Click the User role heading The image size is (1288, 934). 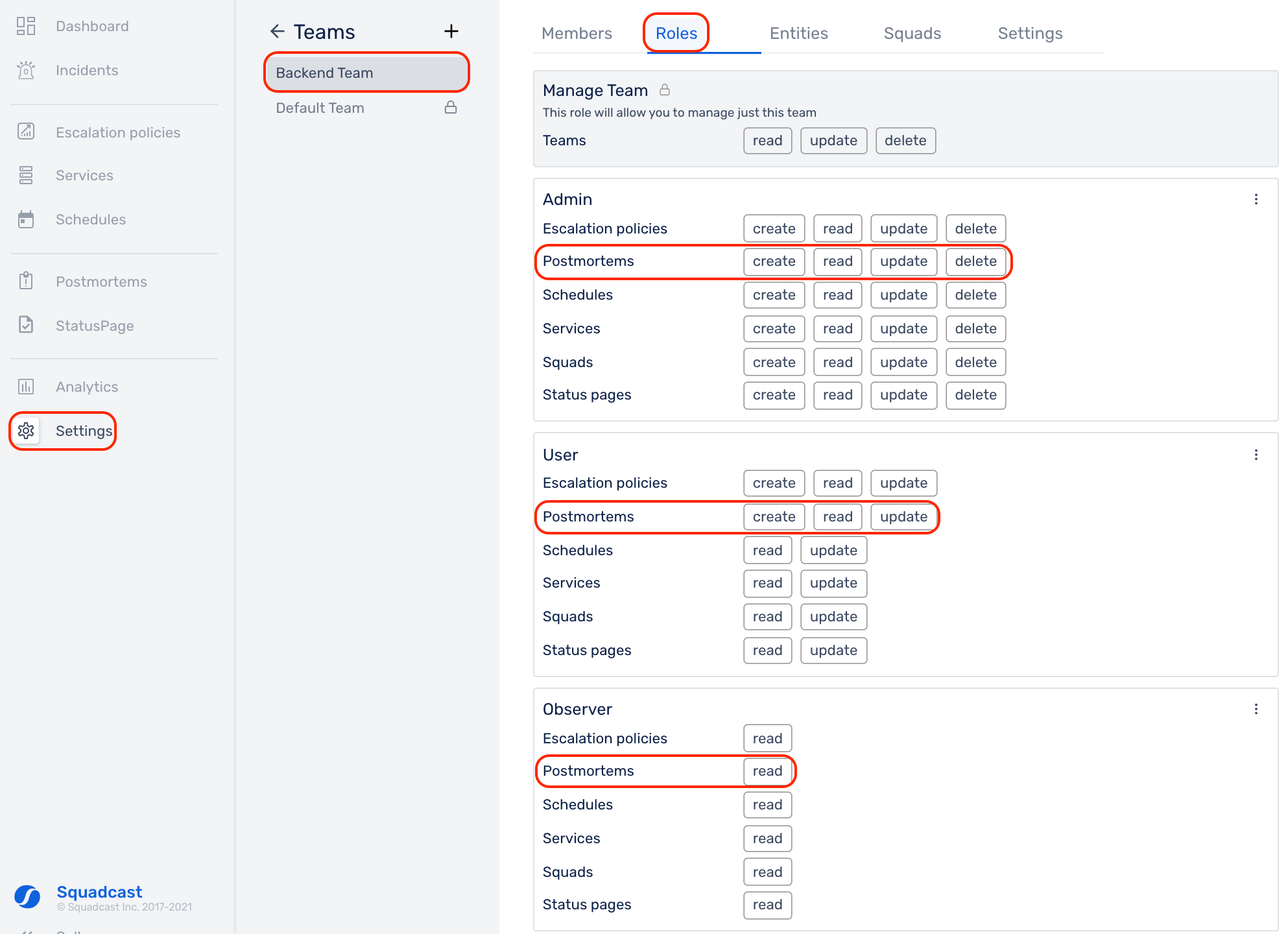(x=560, y=455)
